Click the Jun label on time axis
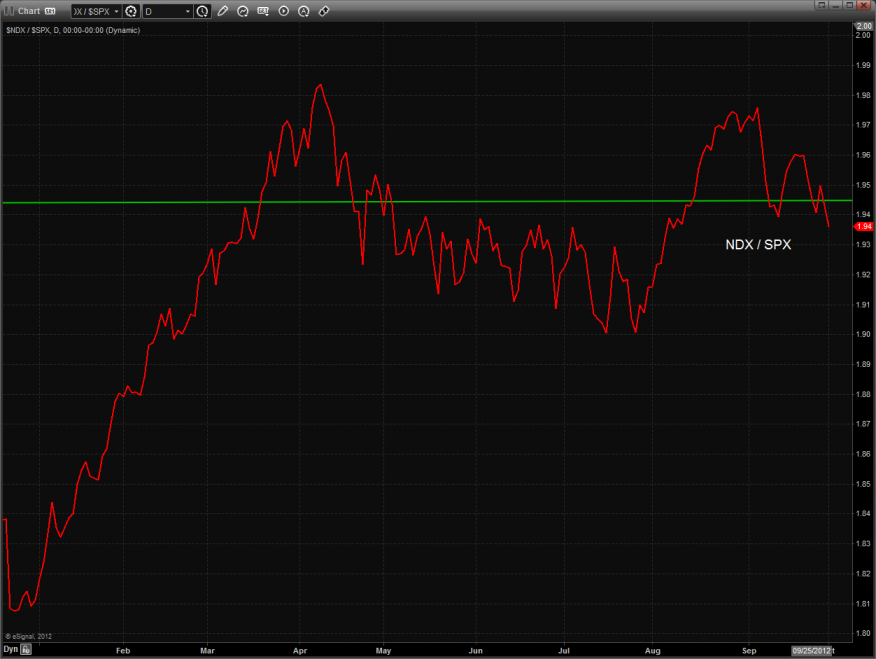 click(x=475, y=651)
